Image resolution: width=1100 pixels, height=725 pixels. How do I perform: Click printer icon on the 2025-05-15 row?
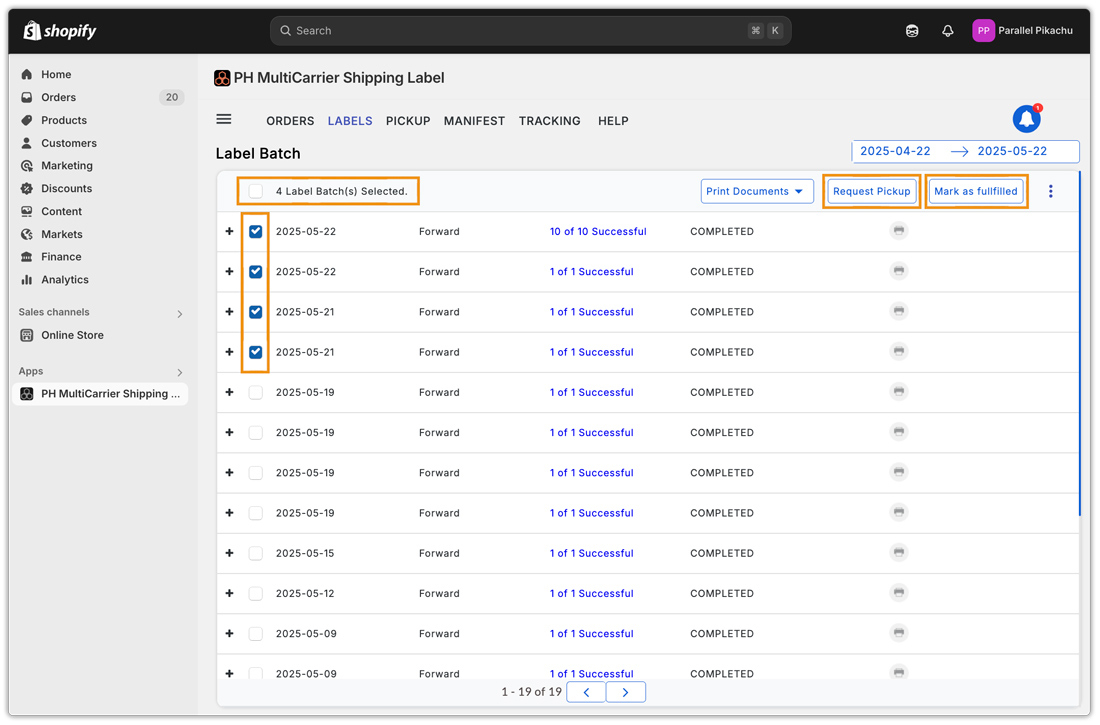pyautogui.click(x=899, y=553)
